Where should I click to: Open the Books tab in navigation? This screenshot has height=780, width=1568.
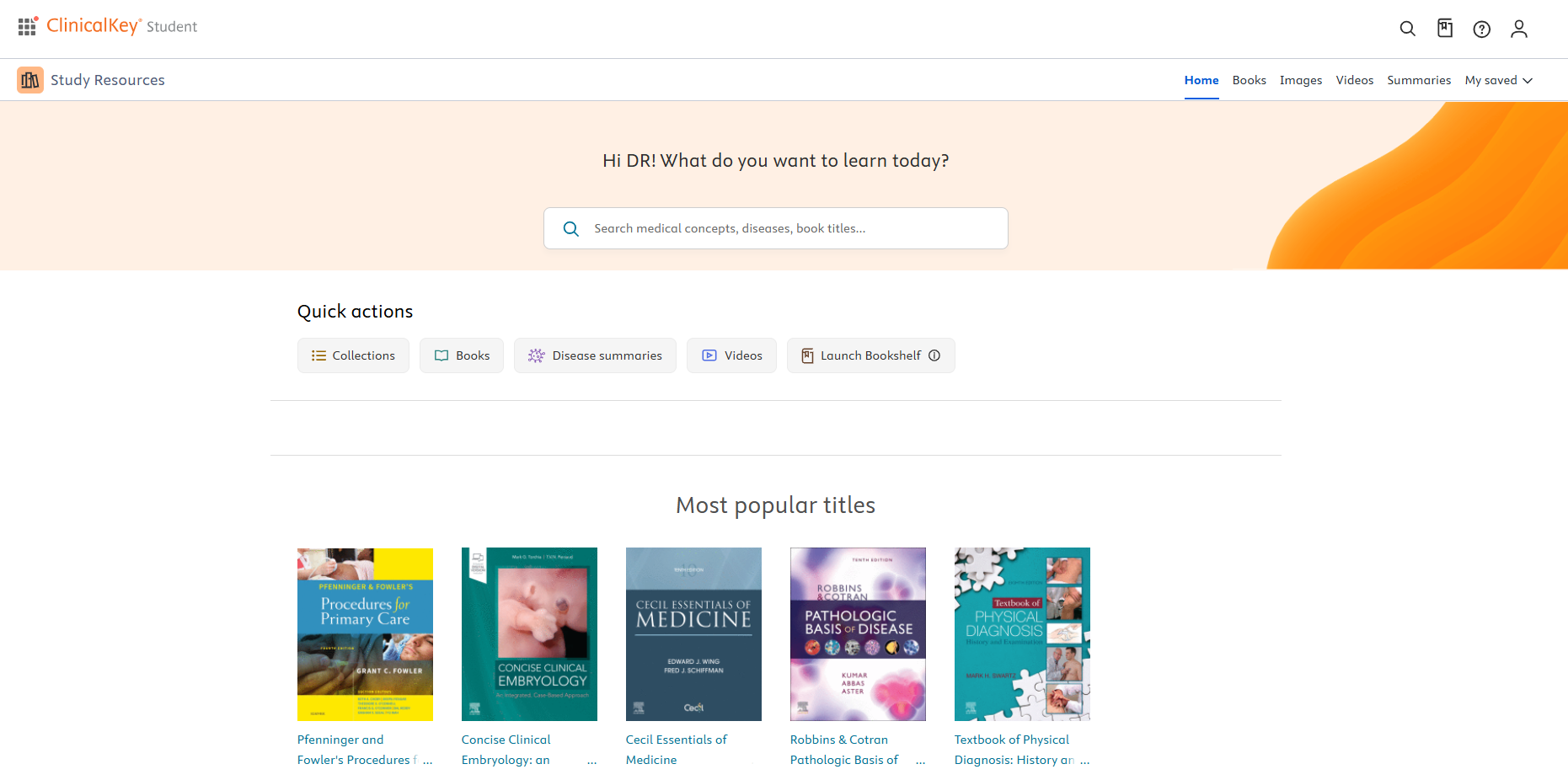pos(1249,80)
